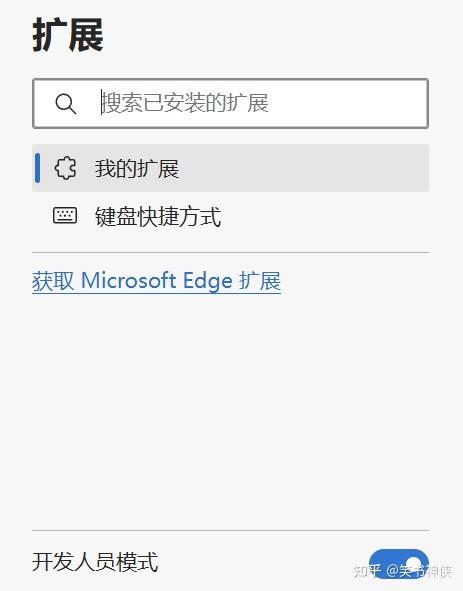Click the empty panel area below the Edge link
The width and height of the screenshot is (463, 591).
tap(230, 411)
